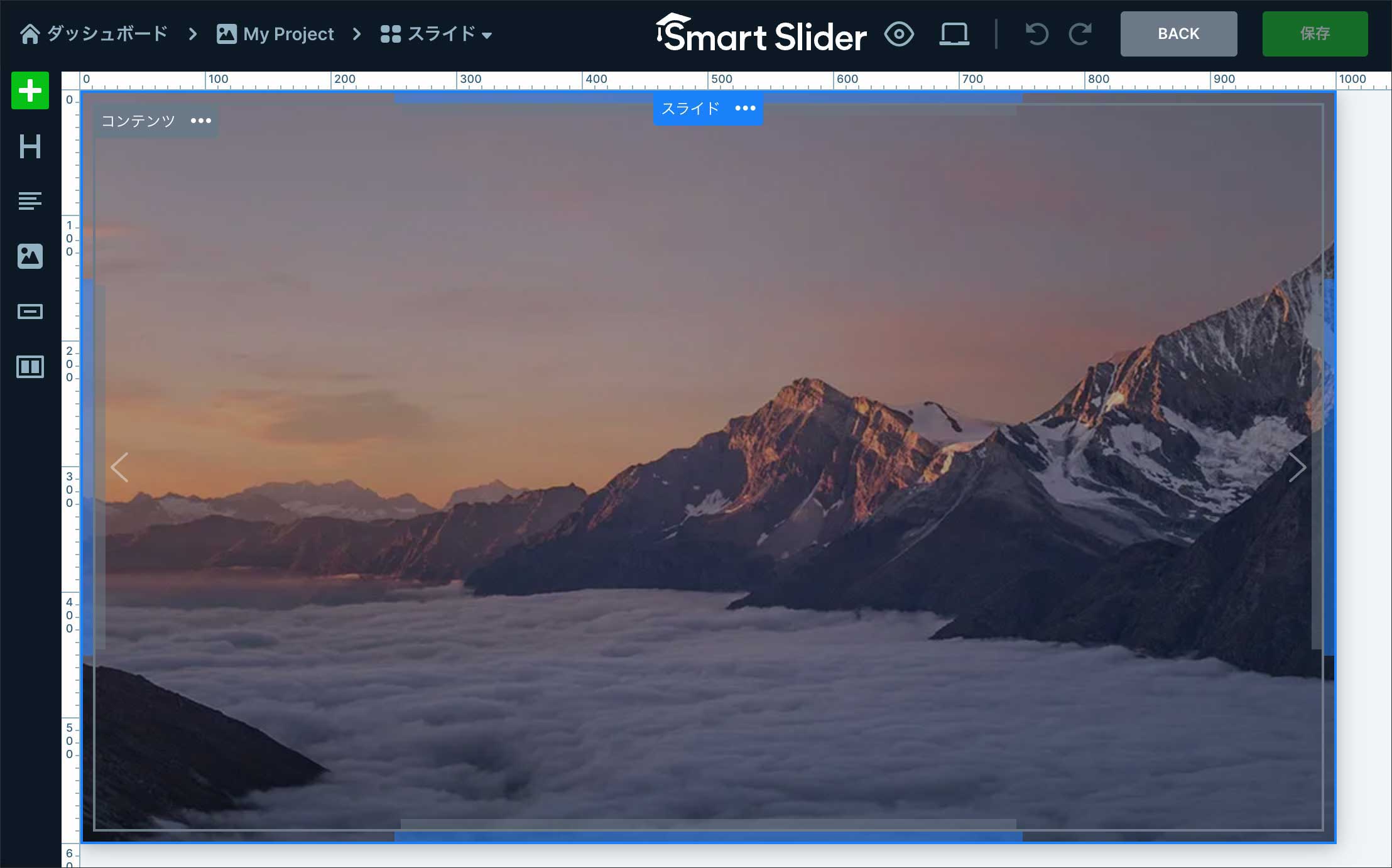Image resolution: width=1392 pixels, height=868 pixels.
Task: Click the slider's next arrow
Action: coord(1297,467)
